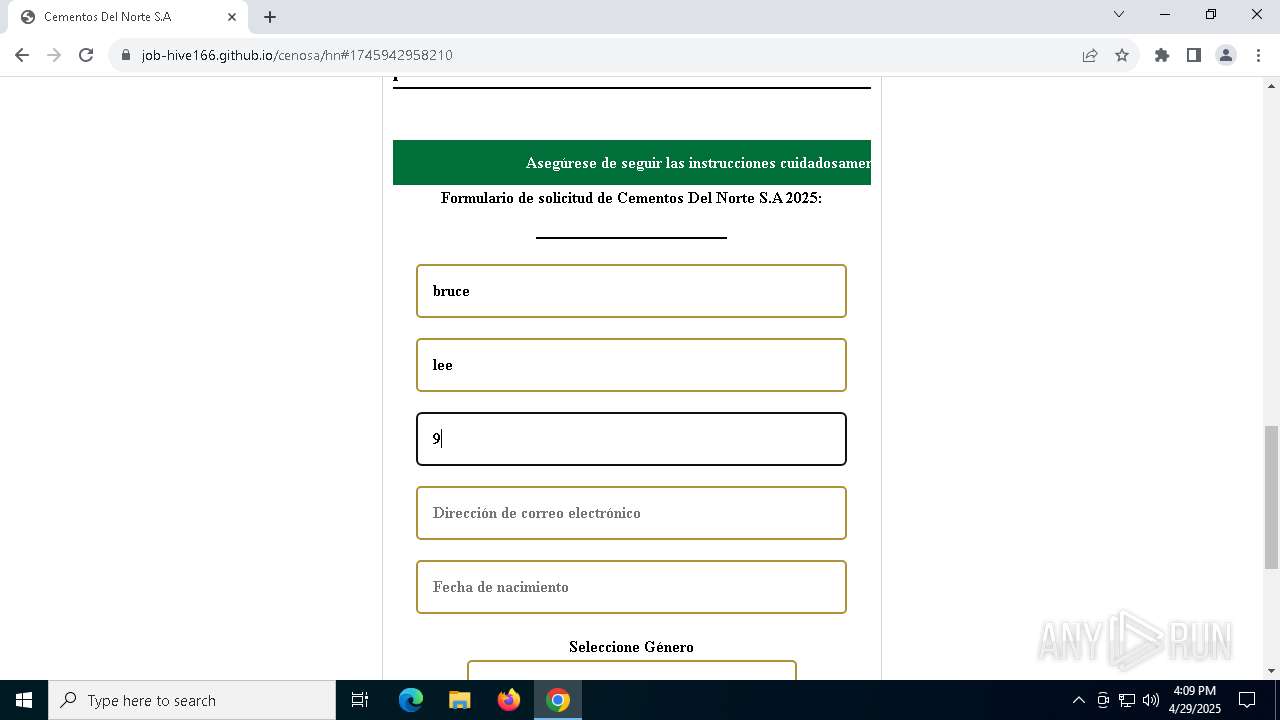Minimize the Chrome window

pyautogui.click(x=1165, y=14)
